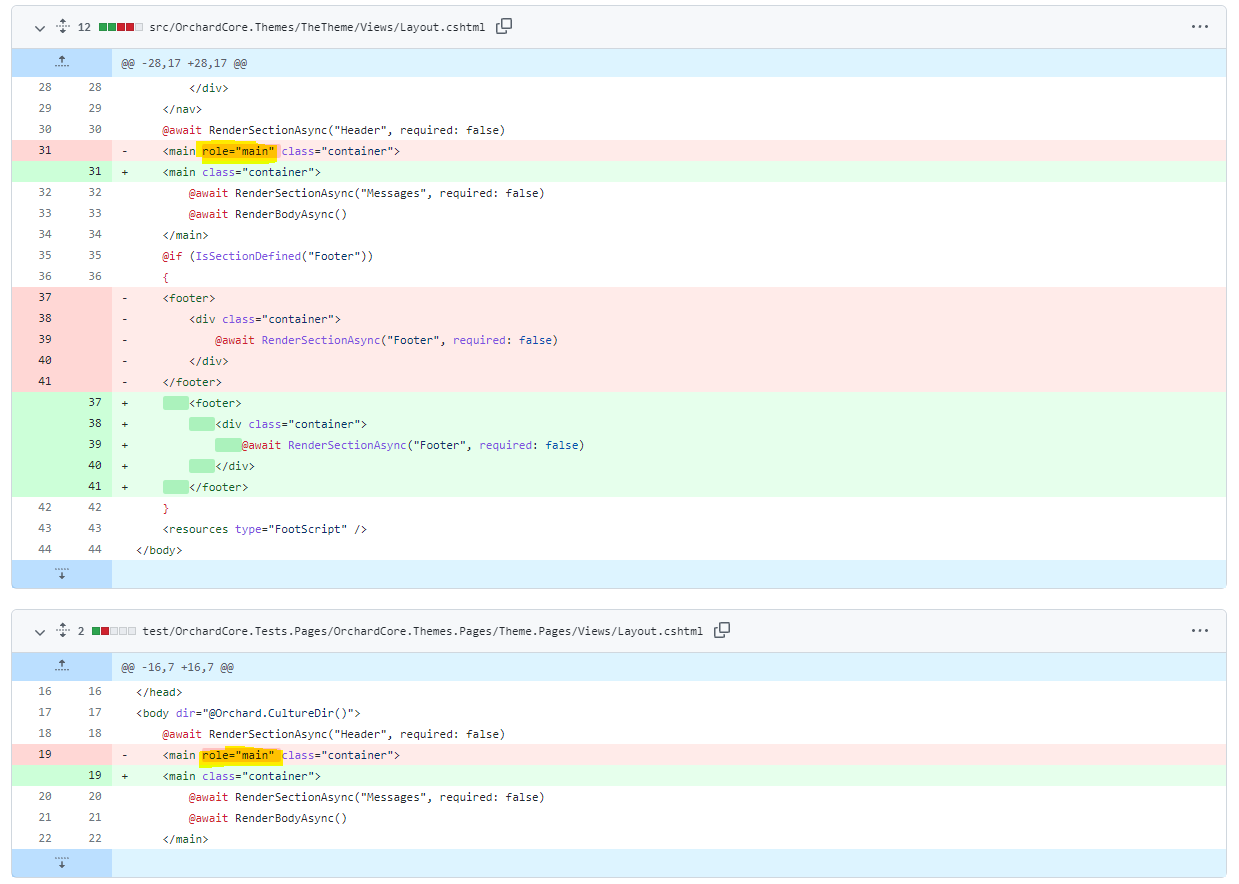
Task: Open file src/OrchardCore.Themes/TheTheme/Views/Layout.cshtml
Action: pos(317,27)
